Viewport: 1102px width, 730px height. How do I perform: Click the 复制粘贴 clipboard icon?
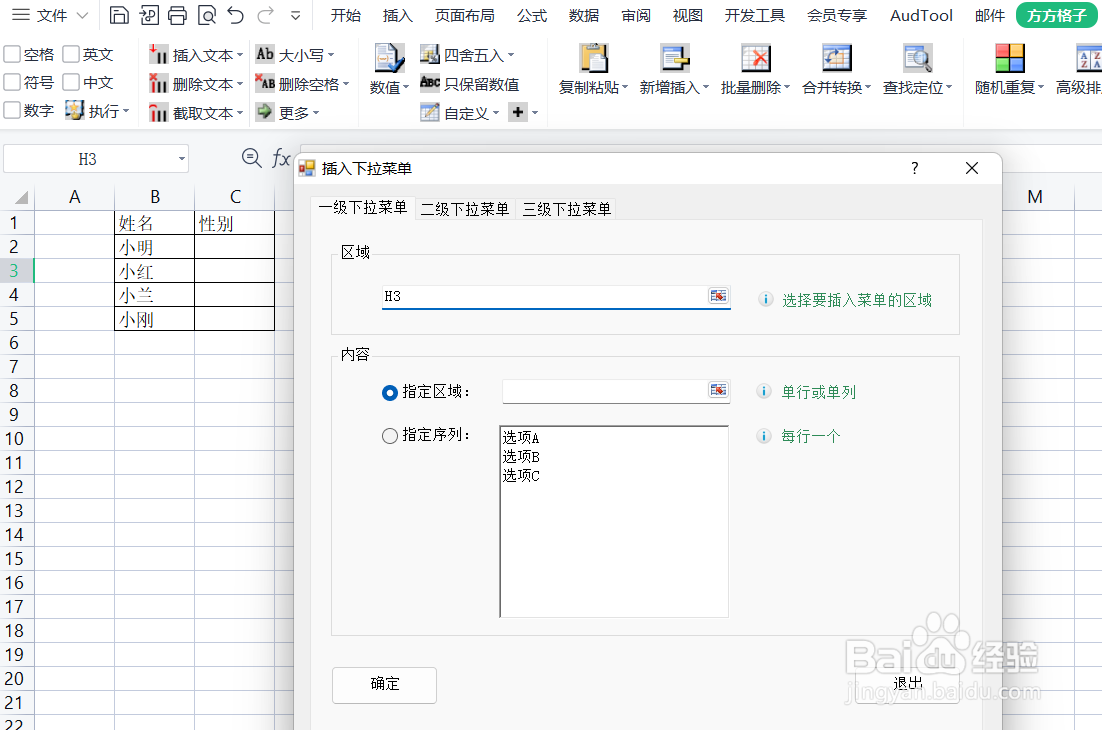tap(593, 58)
